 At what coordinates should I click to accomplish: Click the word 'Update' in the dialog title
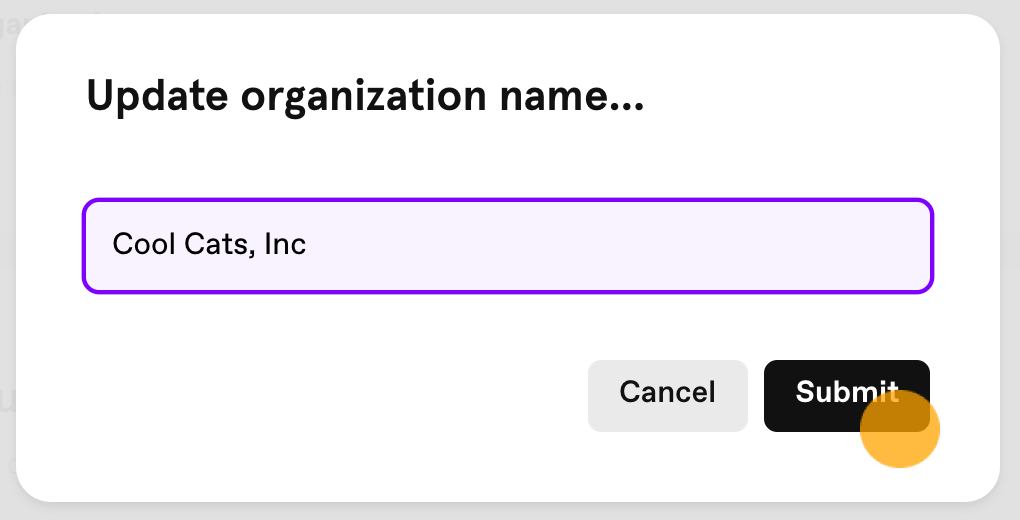pos(157,97)
